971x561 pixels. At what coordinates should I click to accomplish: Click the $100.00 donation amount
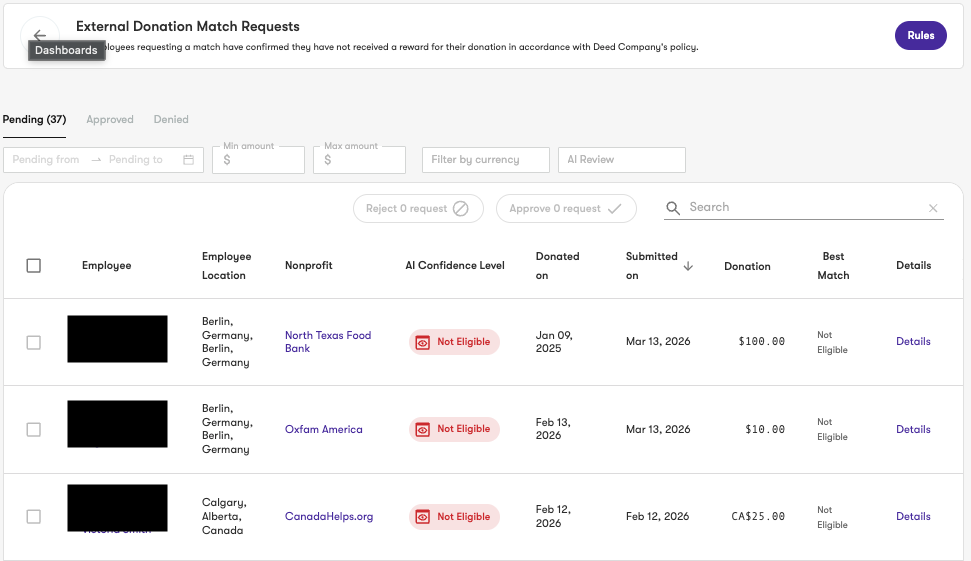762,341
